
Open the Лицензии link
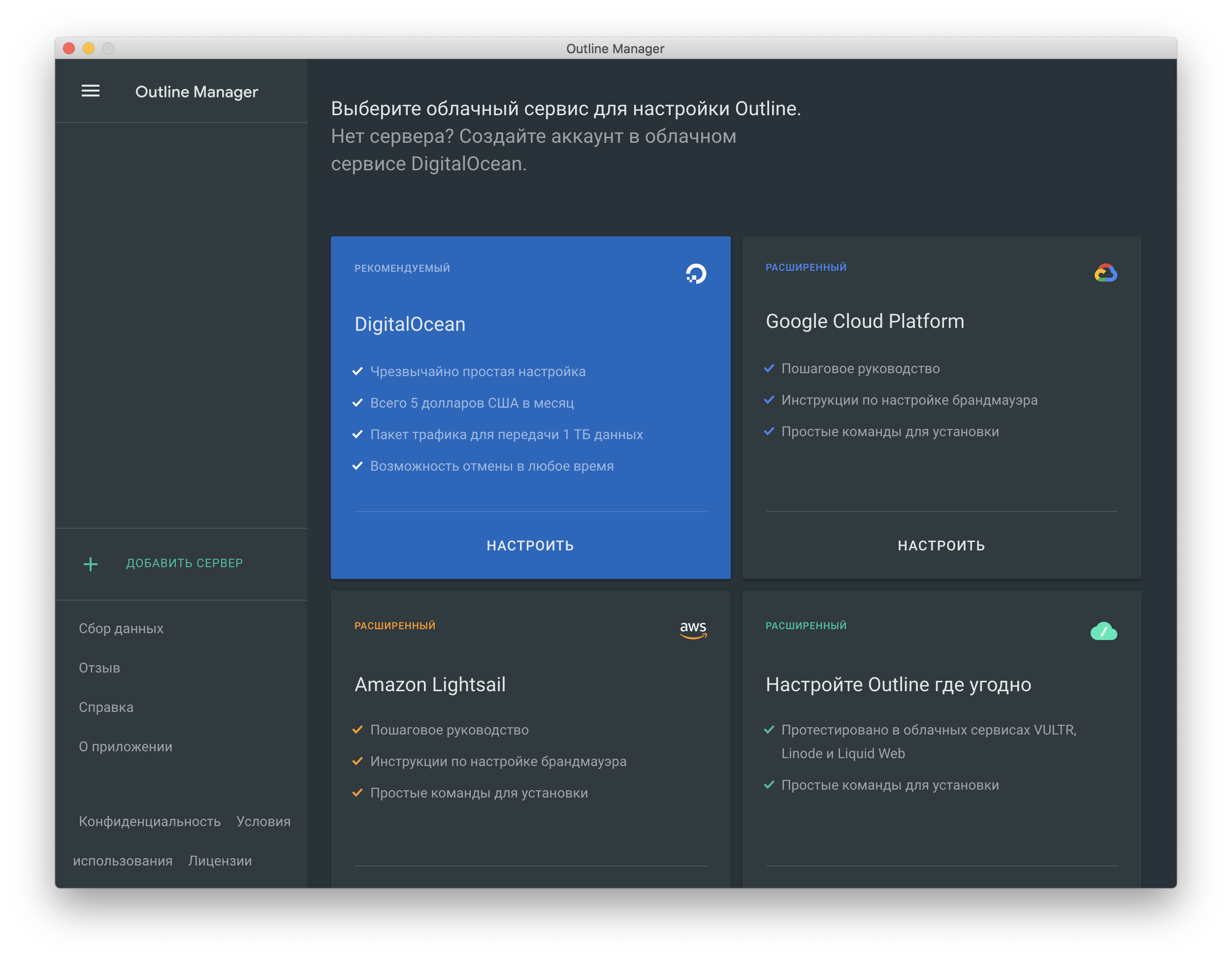[220, 861]
